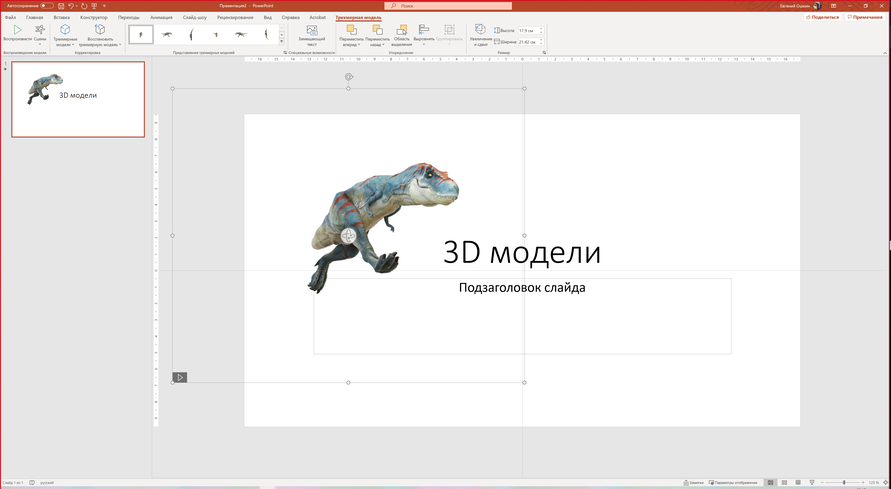Viewport: 891px width, 489px height.
Task: Click the 3D rotate handle on dinosaur
Action: click(347, 236)
